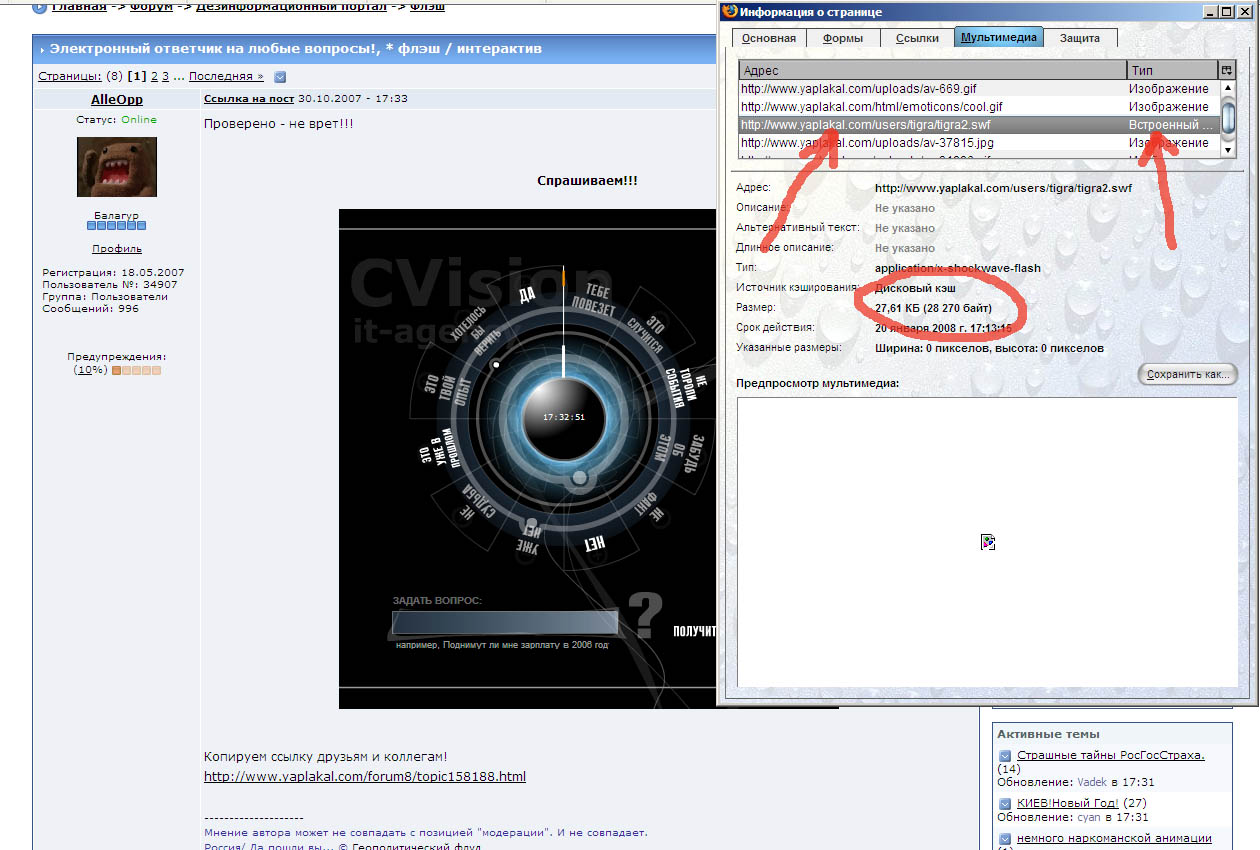1260x850 pixels.
Task: Open the немного наркоманской анимации topic
Action: tap(1114, 838)
